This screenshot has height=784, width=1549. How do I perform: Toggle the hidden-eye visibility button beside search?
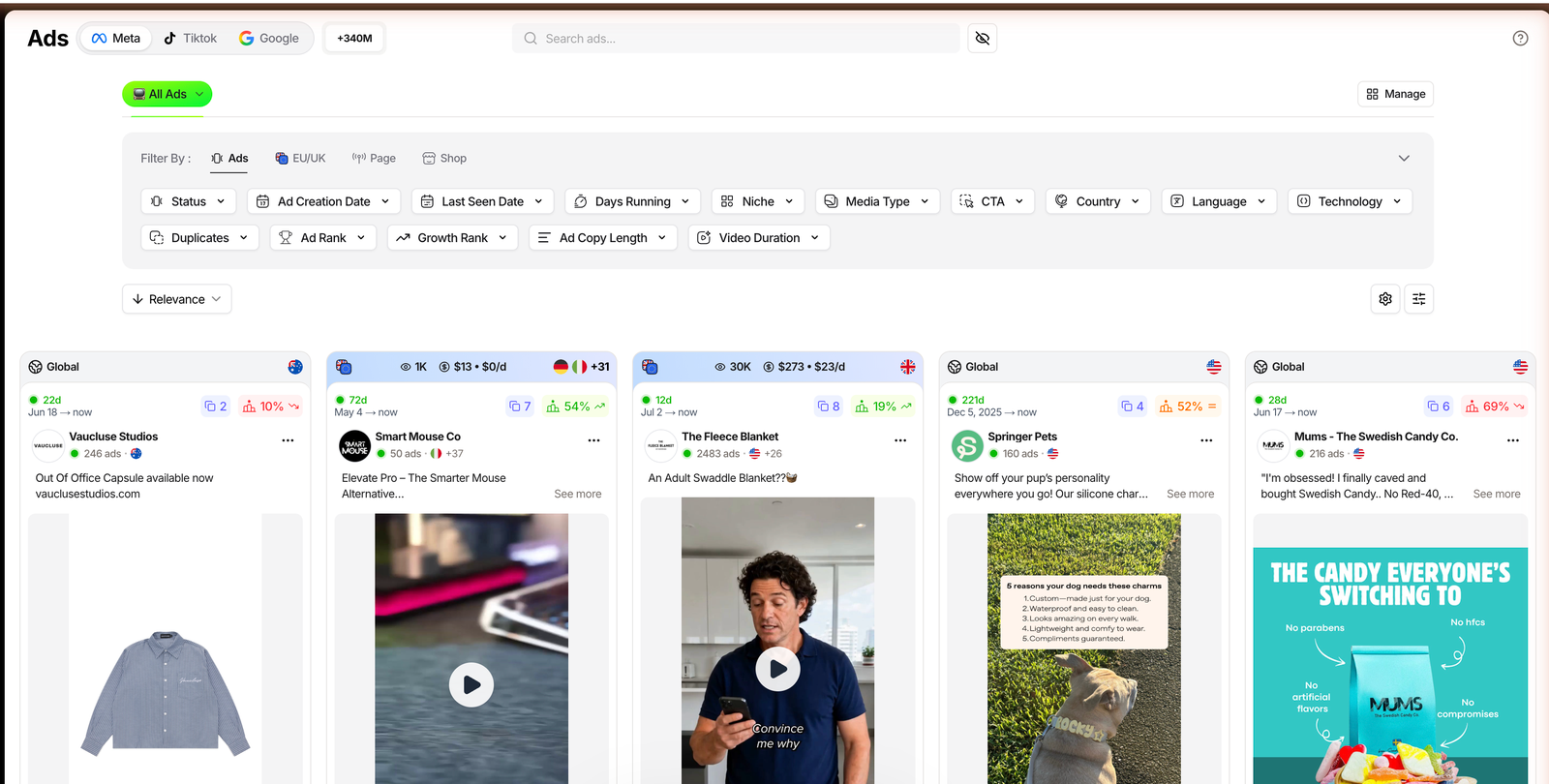983,39
